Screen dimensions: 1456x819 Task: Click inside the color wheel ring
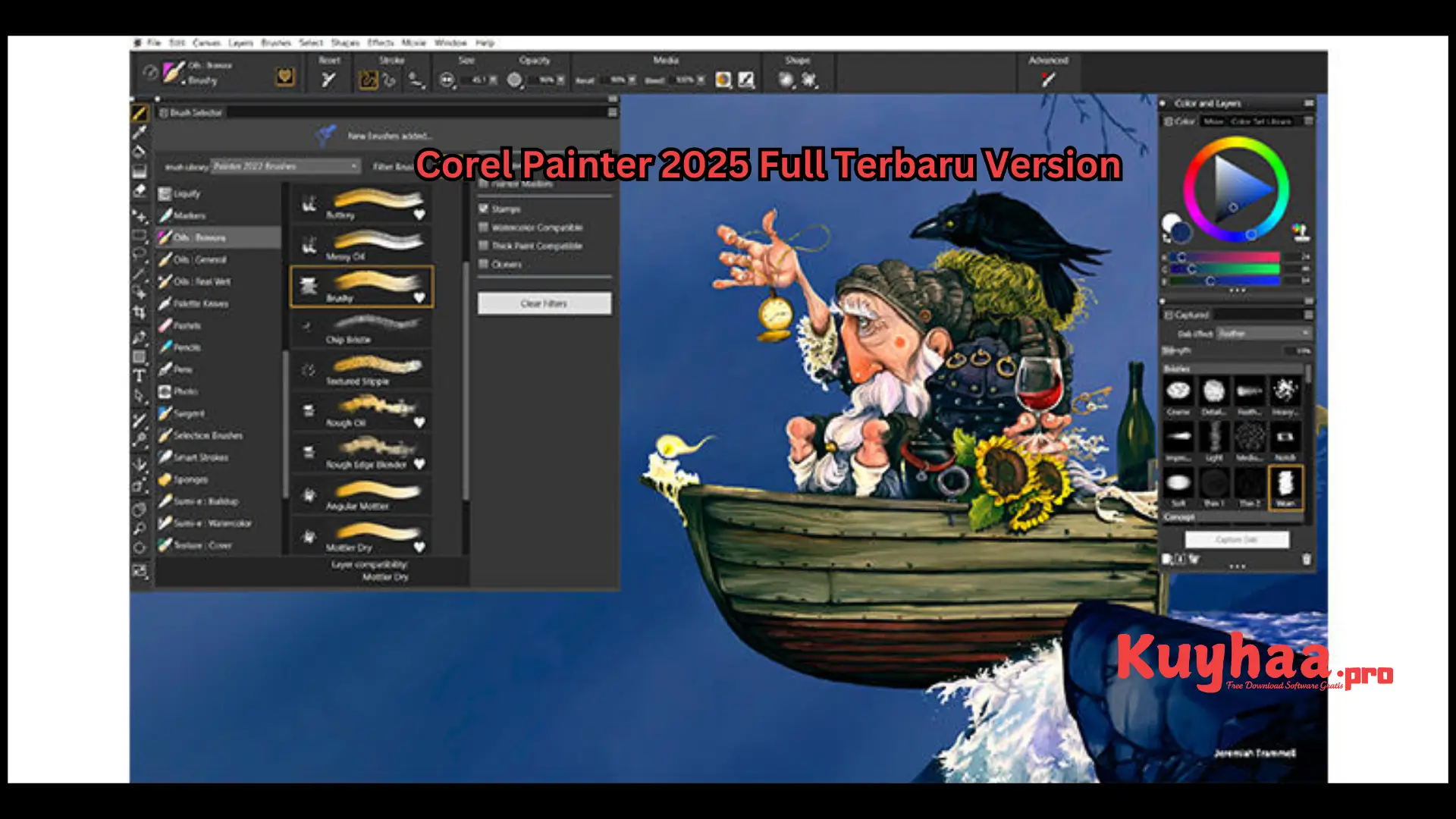(x=1235, y=143)
